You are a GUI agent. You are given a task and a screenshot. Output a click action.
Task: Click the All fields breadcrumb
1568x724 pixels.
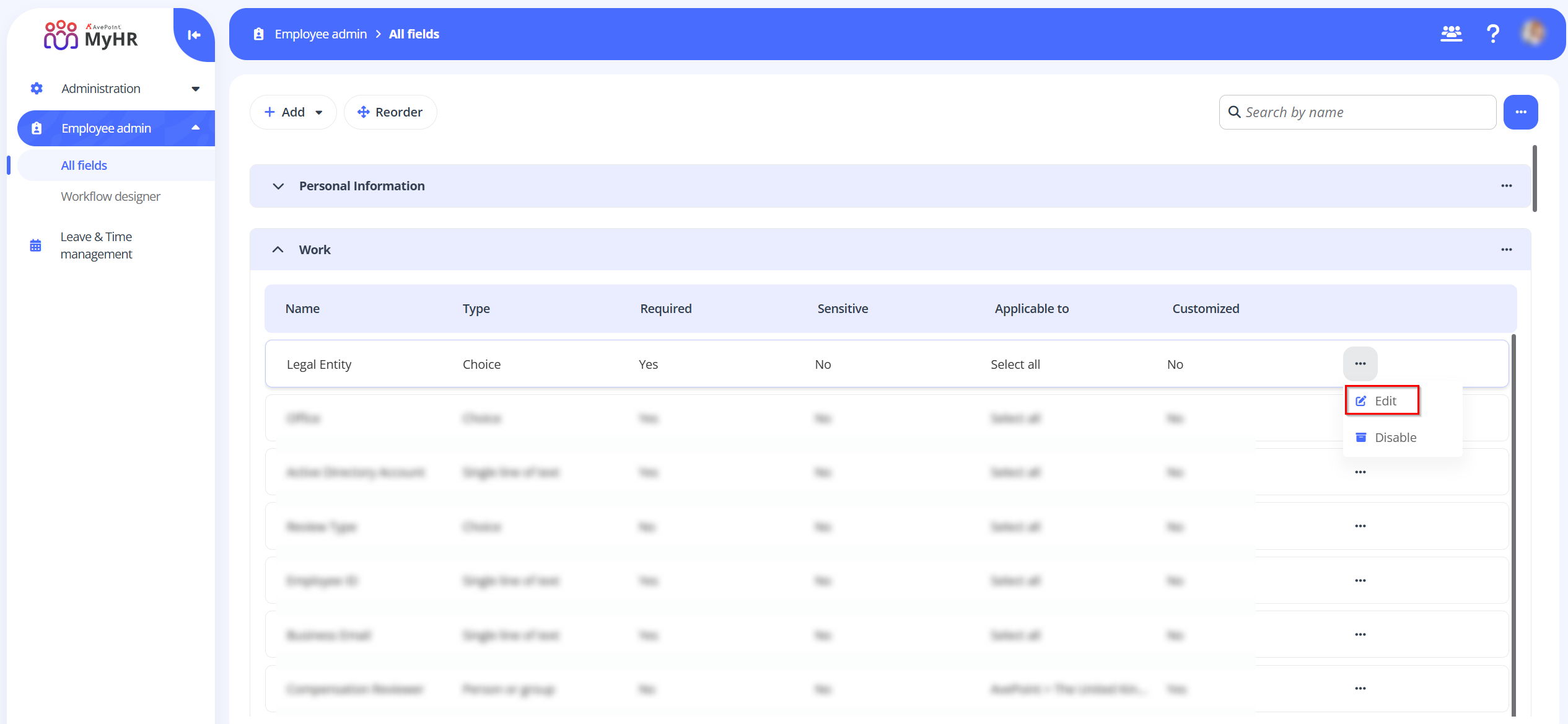(414, 34)
